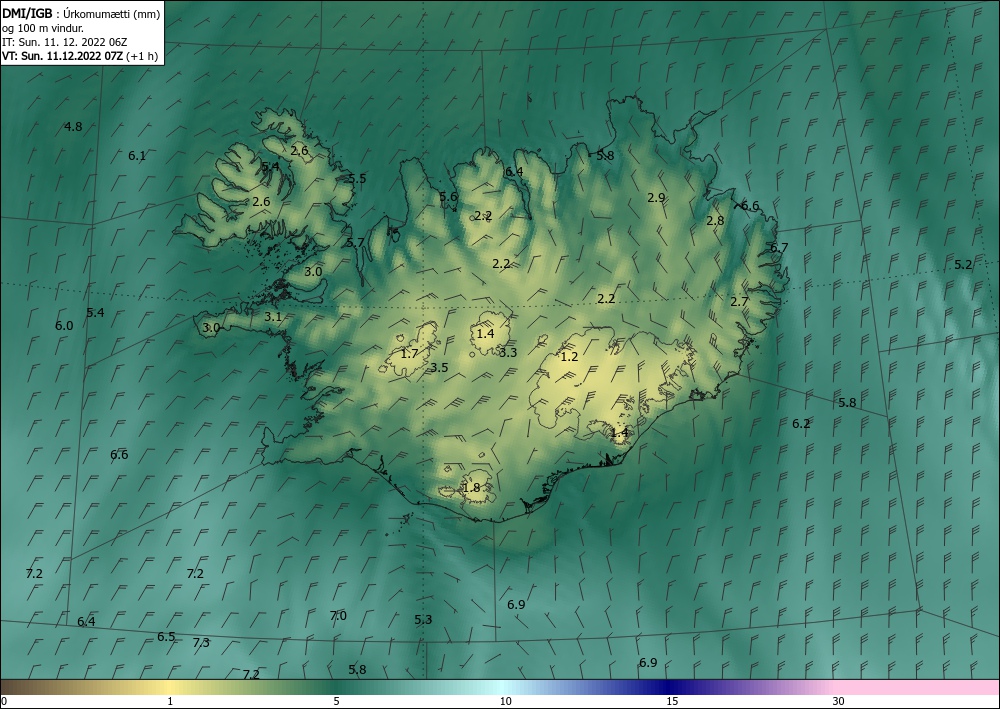Screen dimensions: 1000x709
Task: Select the 6.2 value offshore
Action: point(801,423)
